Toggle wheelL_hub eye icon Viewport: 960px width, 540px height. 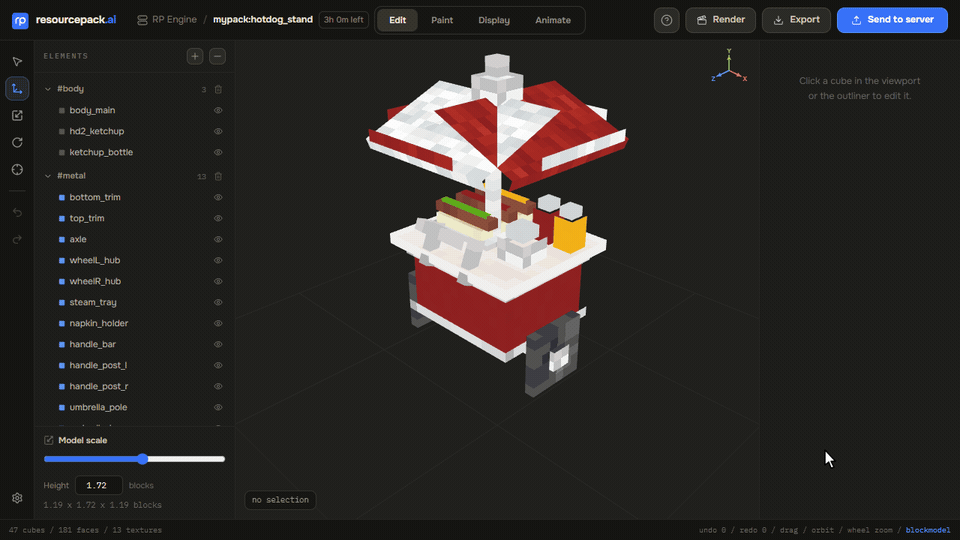coord(218,260)
